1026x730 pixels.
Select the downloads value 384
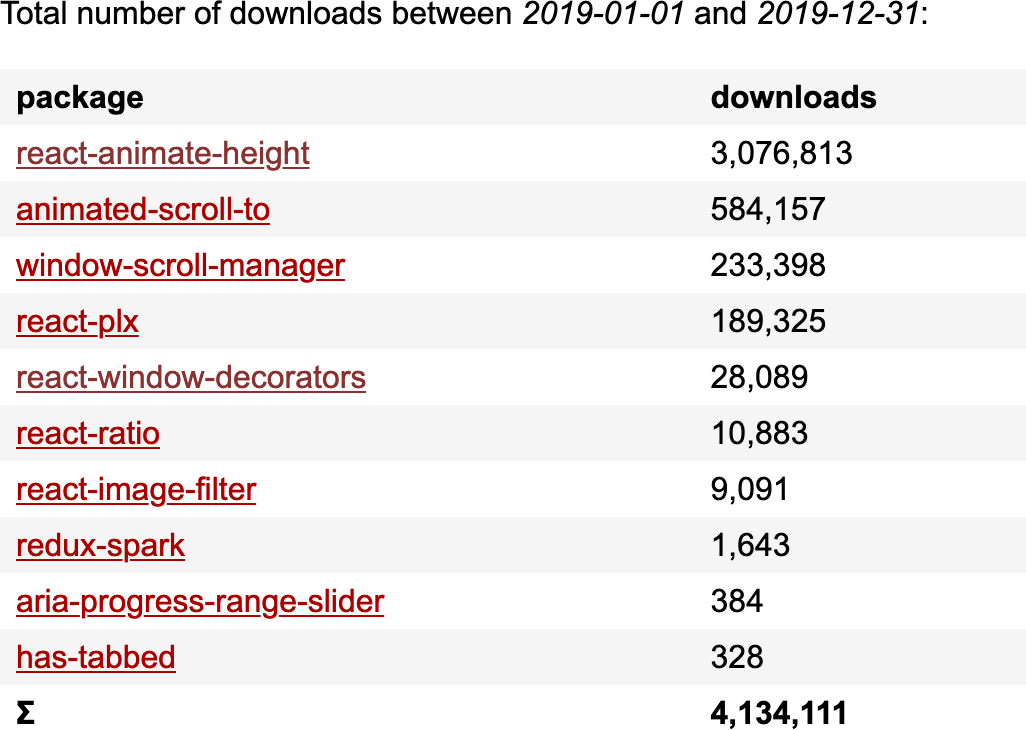[x=737, y=601]
